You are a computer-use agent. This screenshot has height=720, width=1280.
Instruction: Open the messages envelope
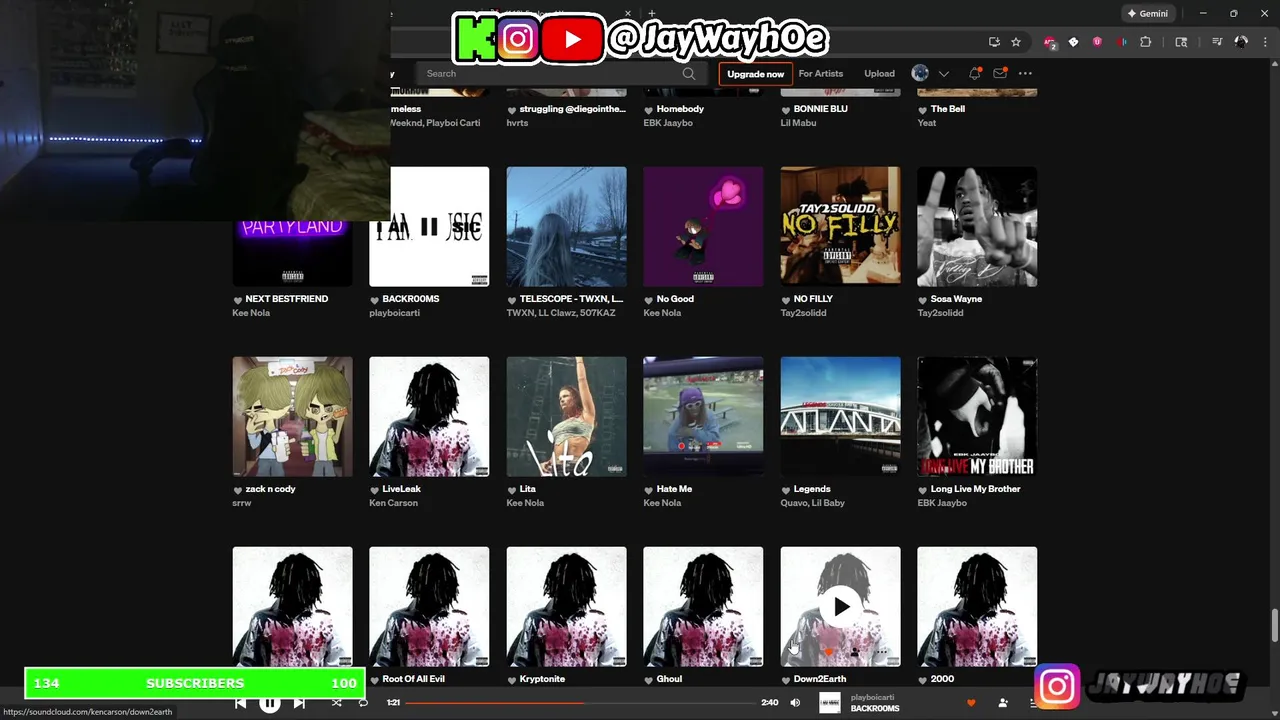click(x=1000, y=74)
